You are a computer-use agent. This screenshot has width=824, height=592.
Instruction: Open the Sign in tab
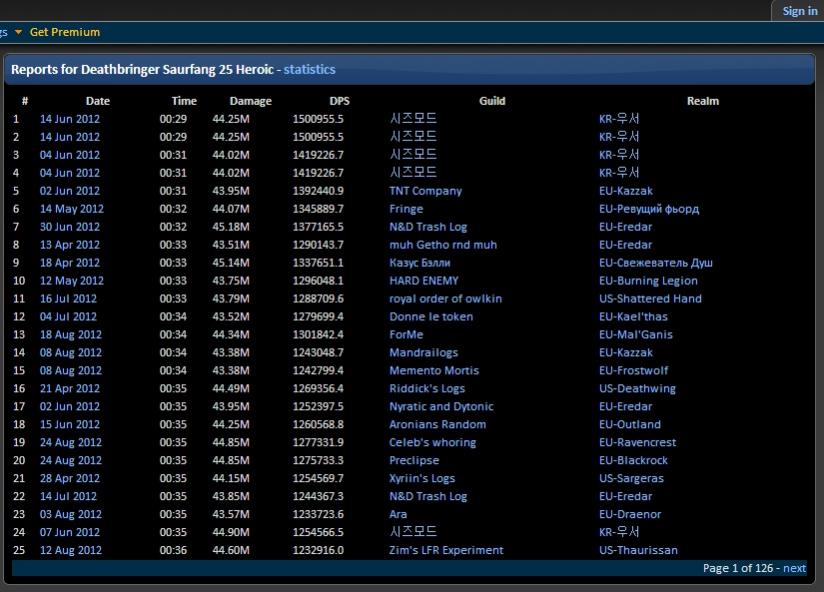pos(799,11)
